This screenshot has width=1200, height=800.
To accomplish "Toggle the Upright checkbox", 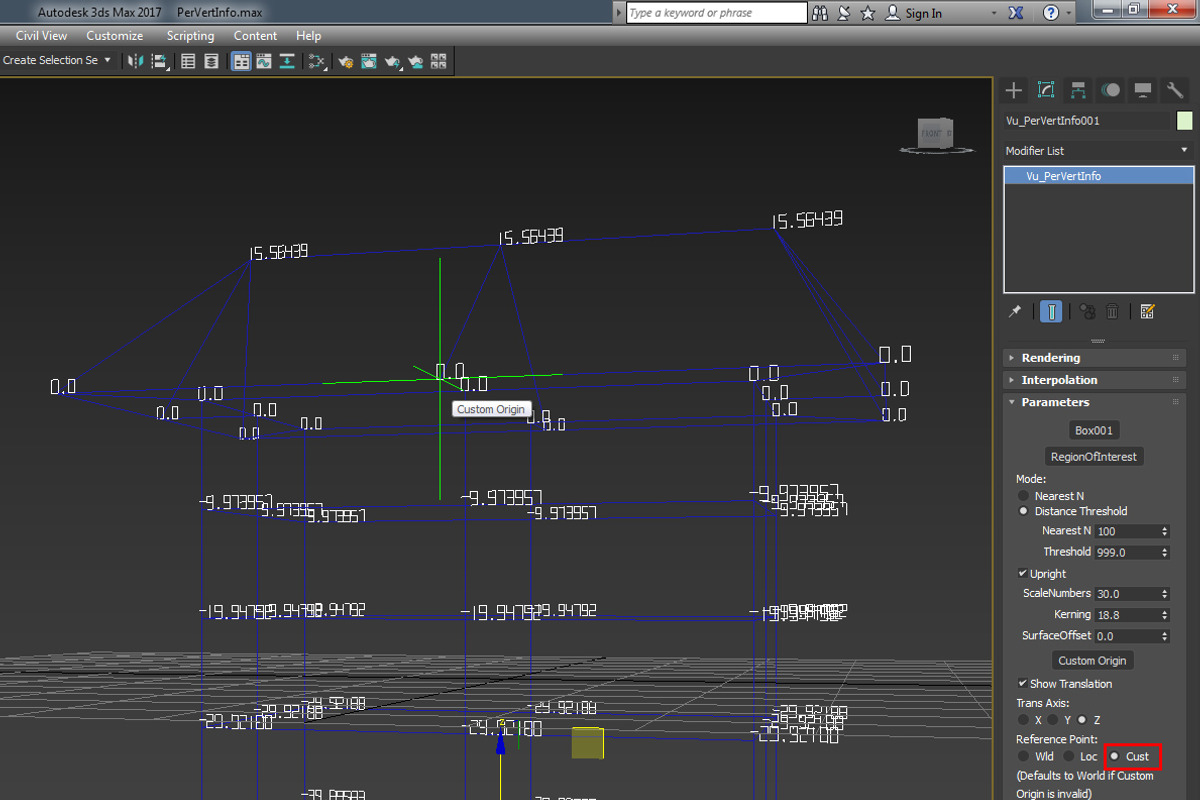I will pyautogui.click(x=1022, y=573).
